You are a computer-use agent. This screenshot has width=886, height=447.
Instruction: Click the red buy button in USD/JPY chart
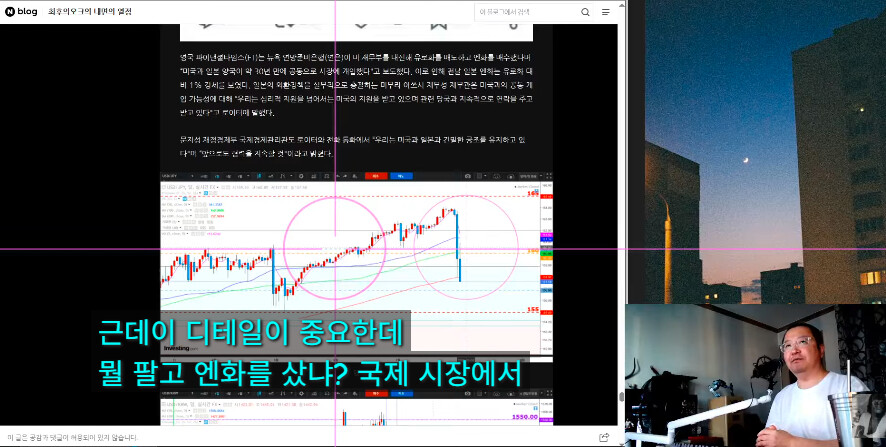[376, 176]
